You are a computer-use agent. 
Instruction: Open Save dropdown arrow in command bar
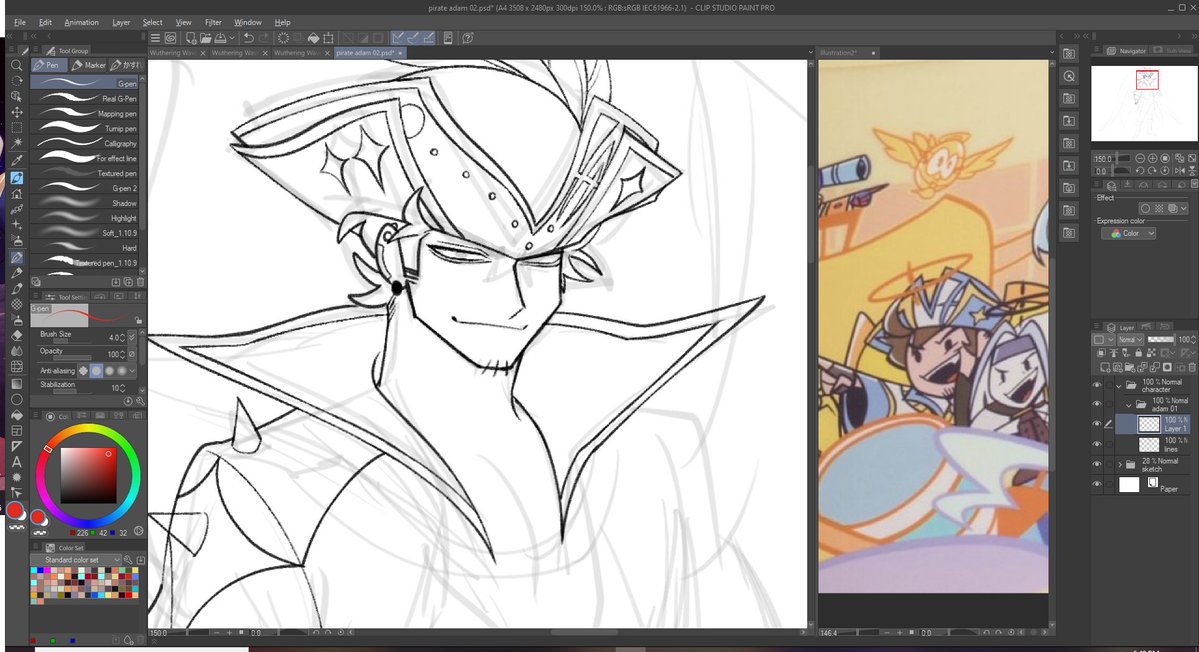click(232, 38)
